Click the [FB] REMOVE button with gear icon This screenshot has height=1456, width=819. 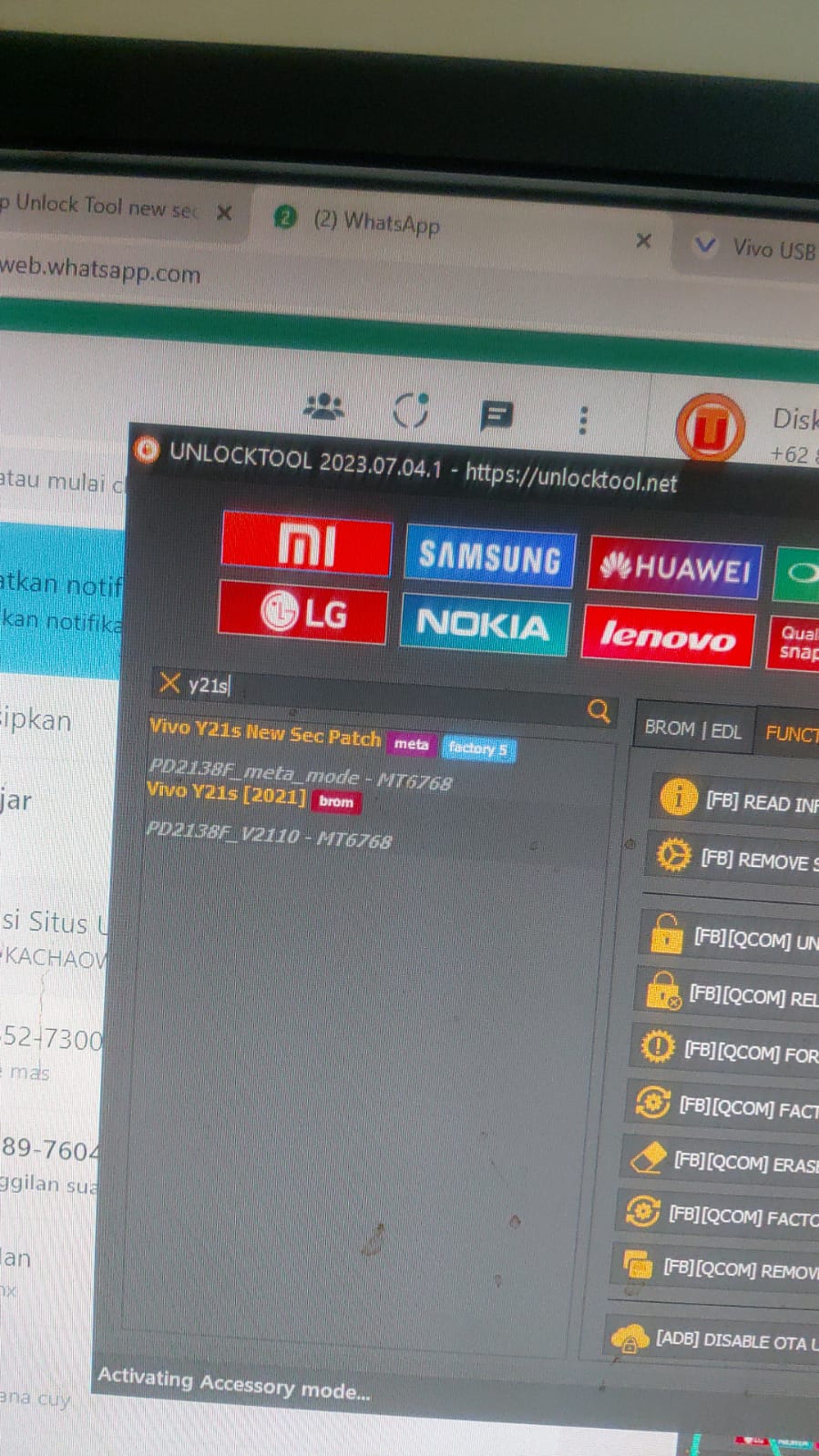click(732, 858)
